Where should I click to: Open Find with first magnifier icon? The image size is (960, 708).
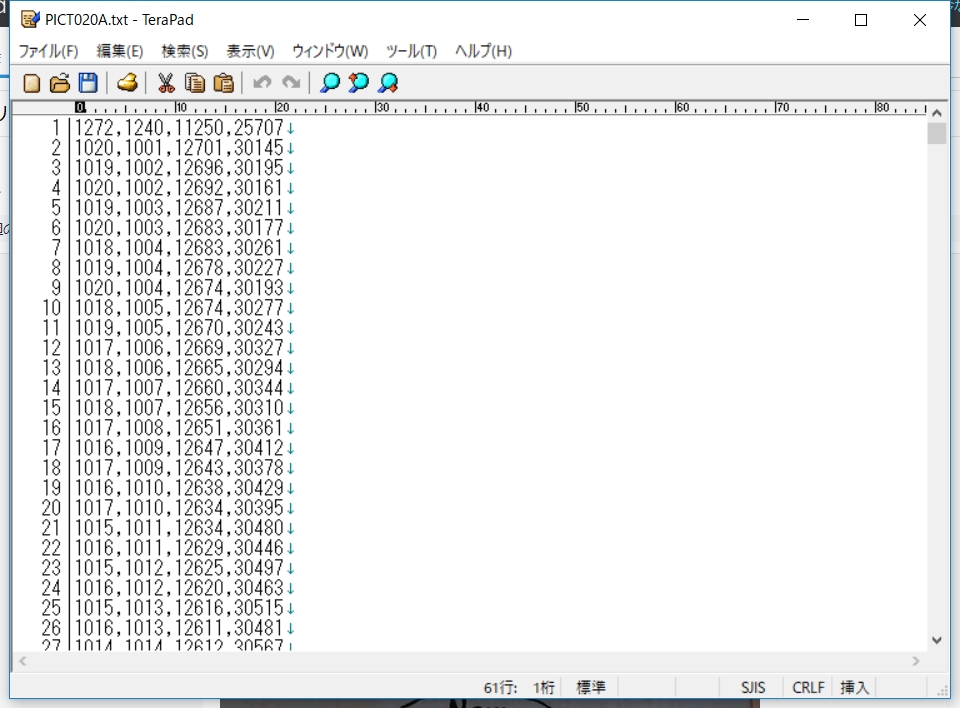tap(330, 83)
